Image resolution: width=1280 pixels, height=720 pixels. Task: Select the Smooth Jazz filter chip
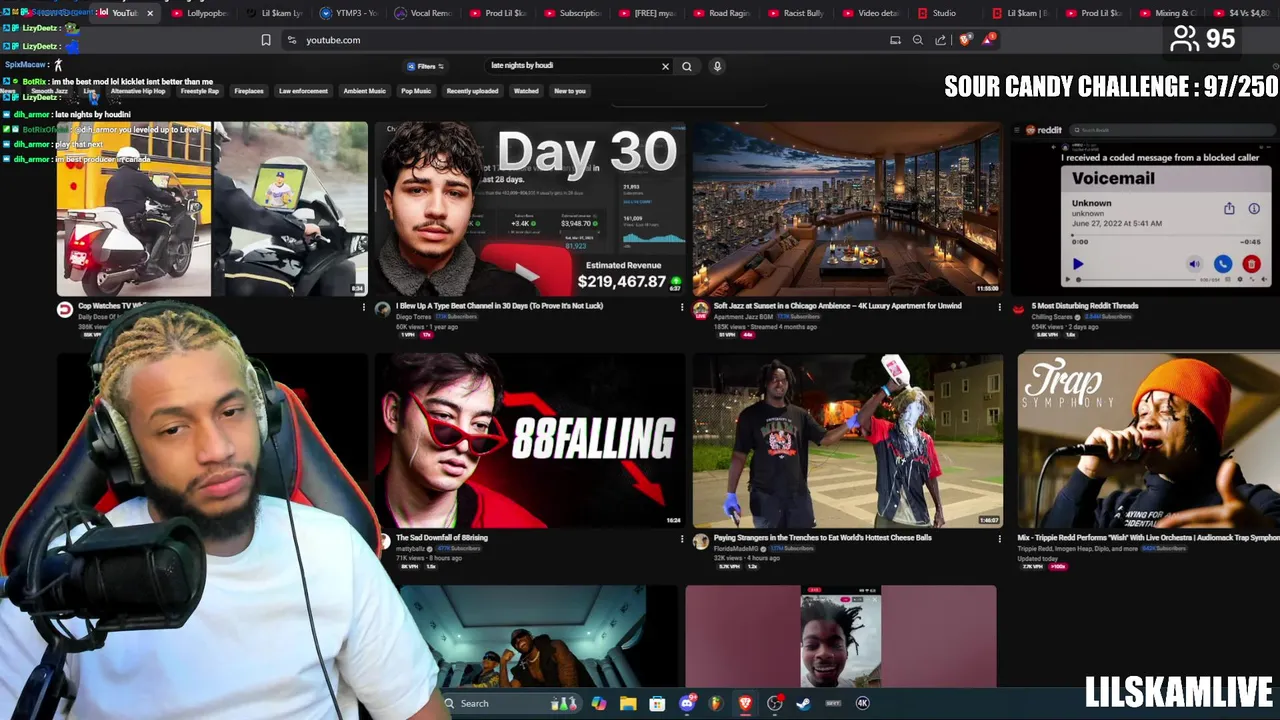[x=49, y=91]
